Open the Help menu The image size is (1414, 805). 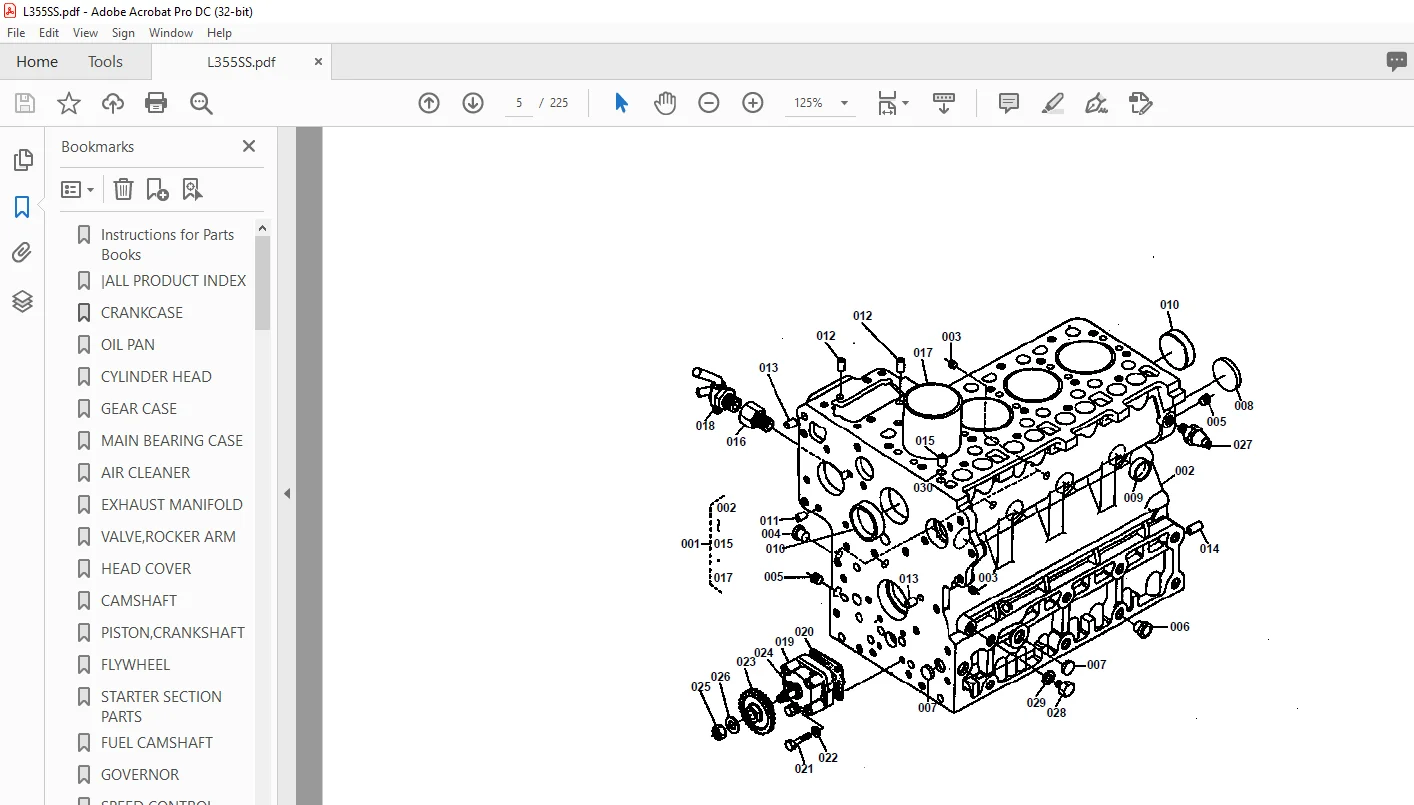click(220, 33)
